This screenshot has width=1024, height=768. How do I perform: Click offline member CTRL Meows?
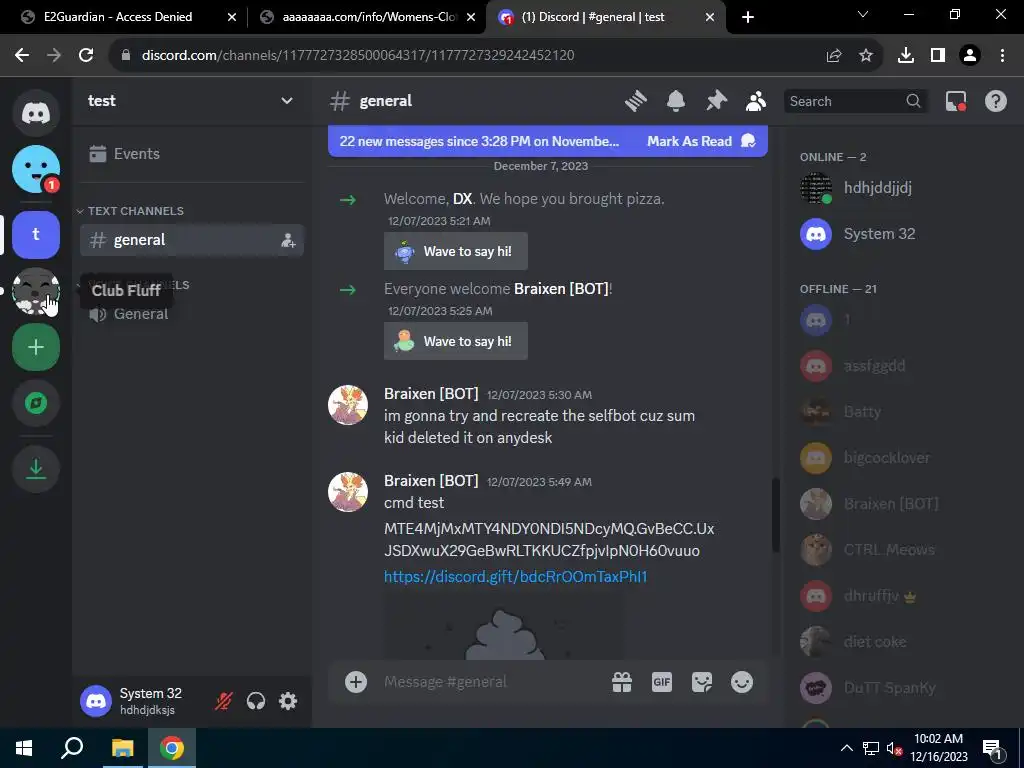(902, 550)
